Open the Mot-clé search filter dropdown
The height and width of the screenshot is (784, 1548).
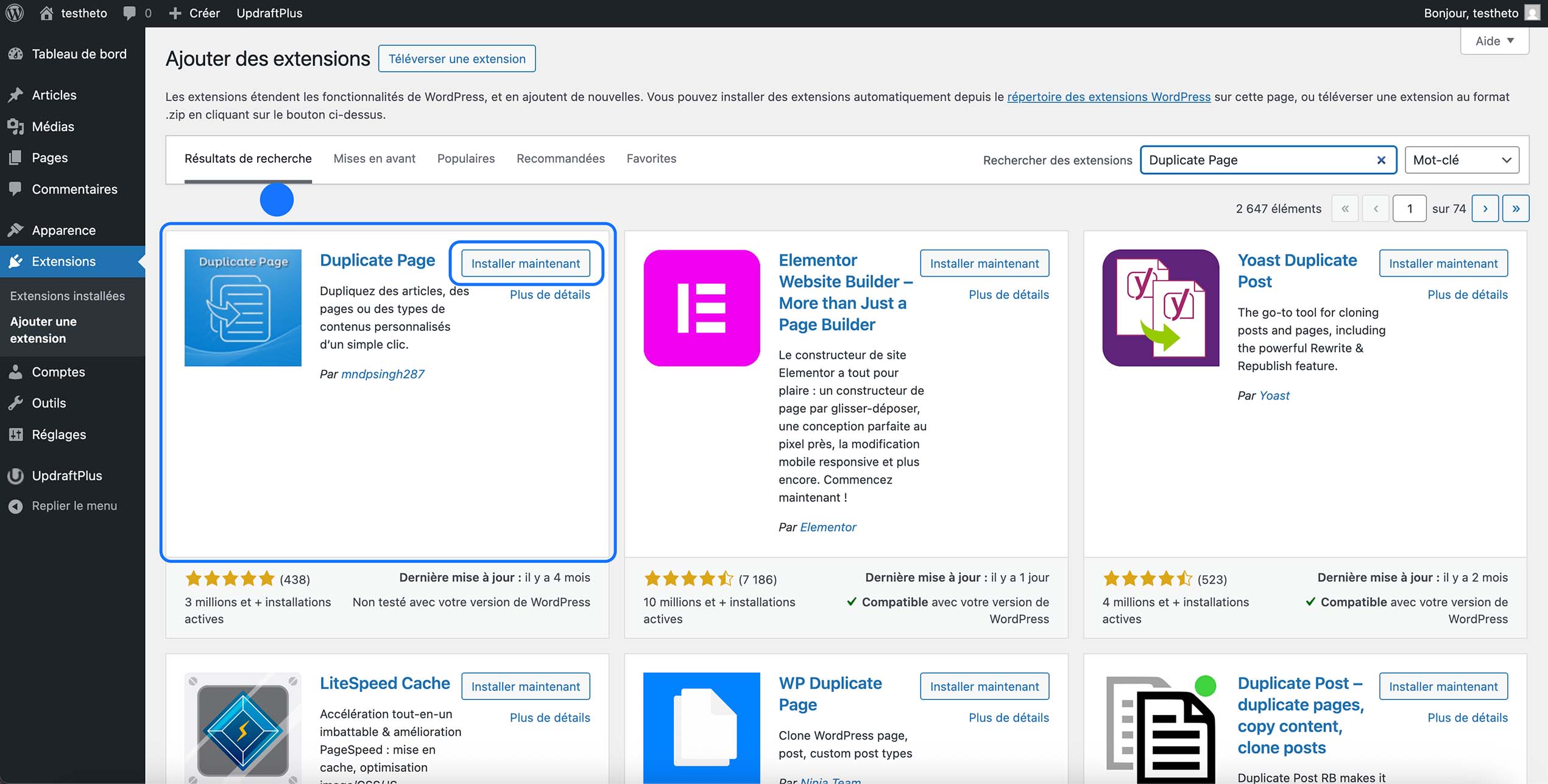coord(1461,160)
